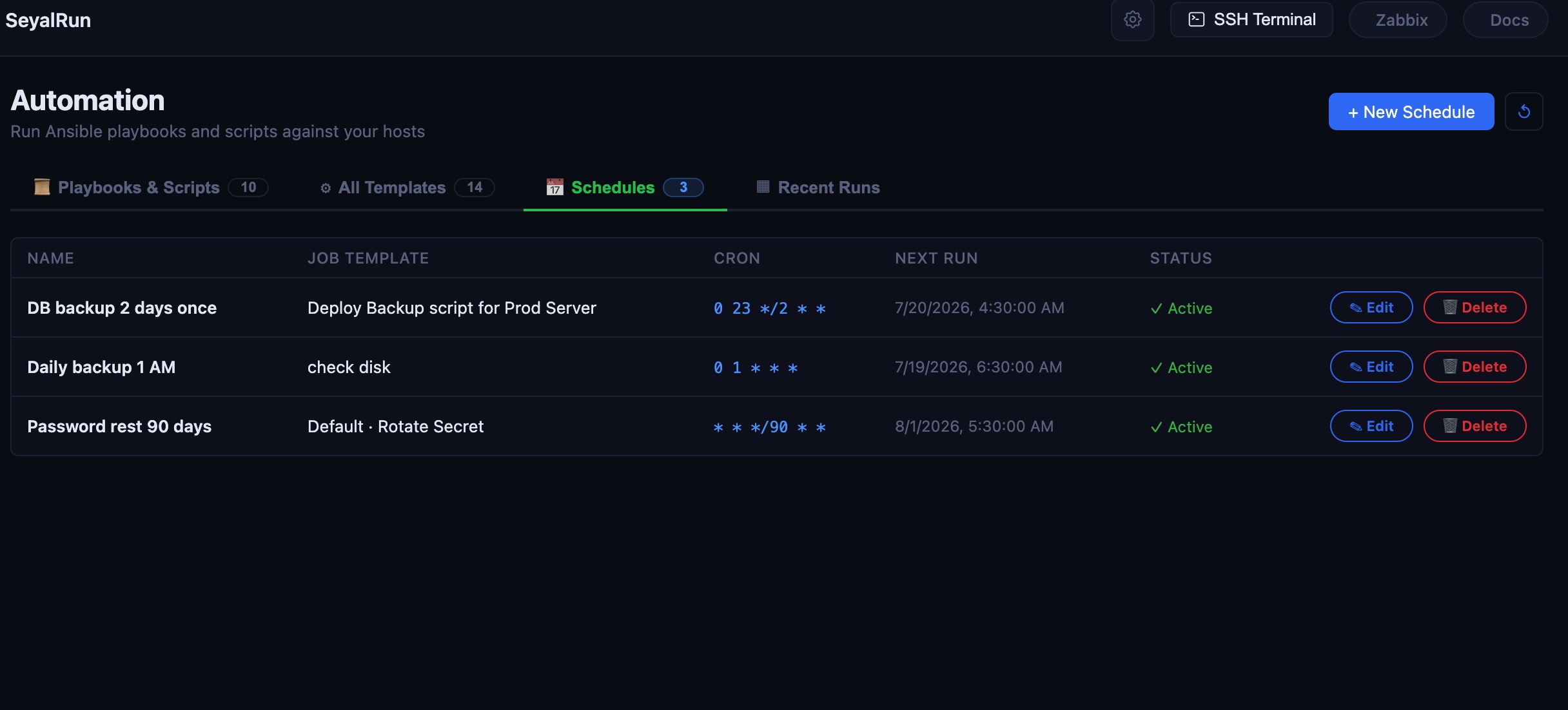Click 'Default · Rotate Secret' job template
The height and width of the screenshot is (710, 1568).
[x=395, y=427]
